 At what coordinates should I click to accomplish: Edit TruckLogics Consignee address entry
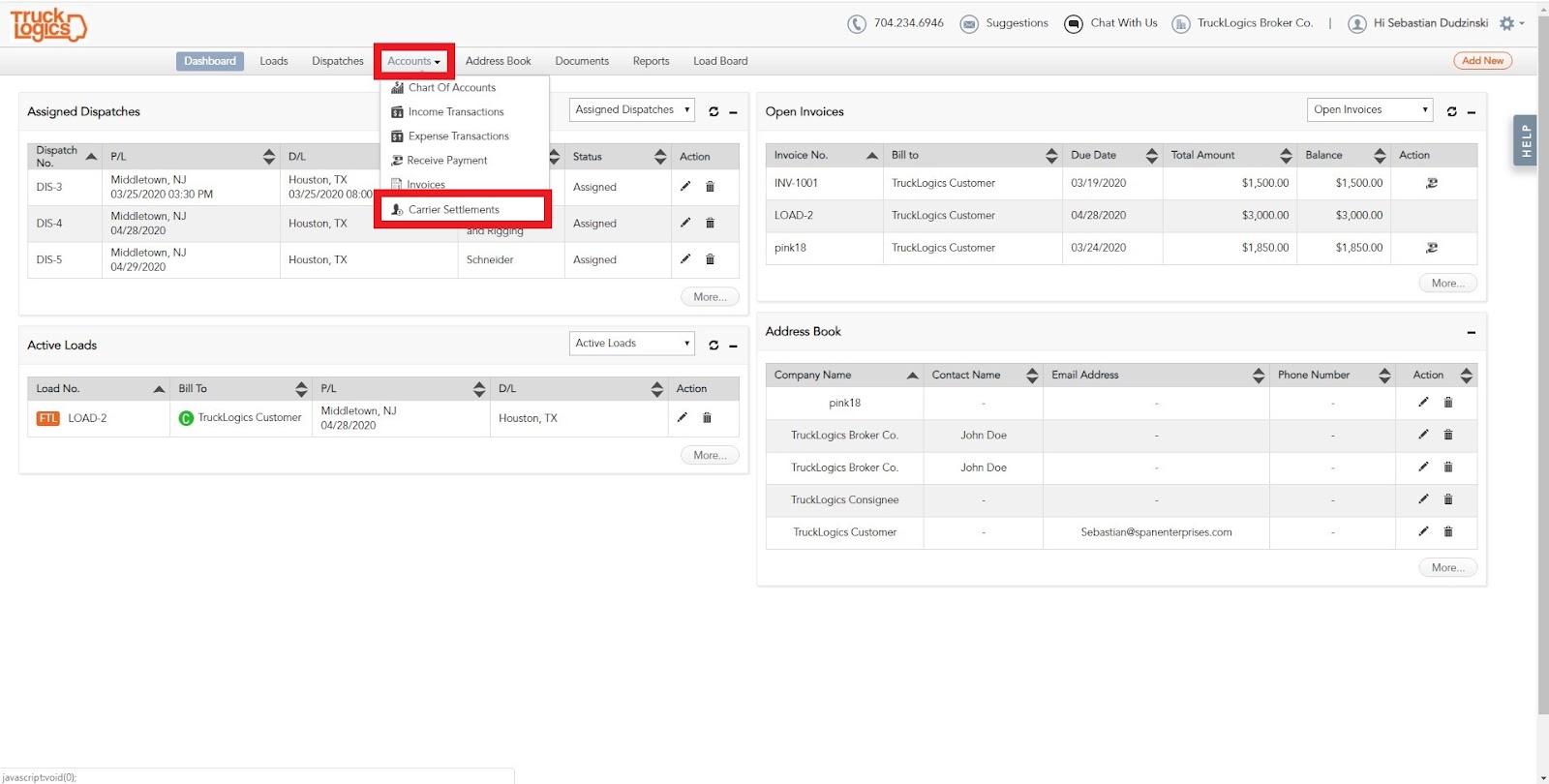point(1423,498)
